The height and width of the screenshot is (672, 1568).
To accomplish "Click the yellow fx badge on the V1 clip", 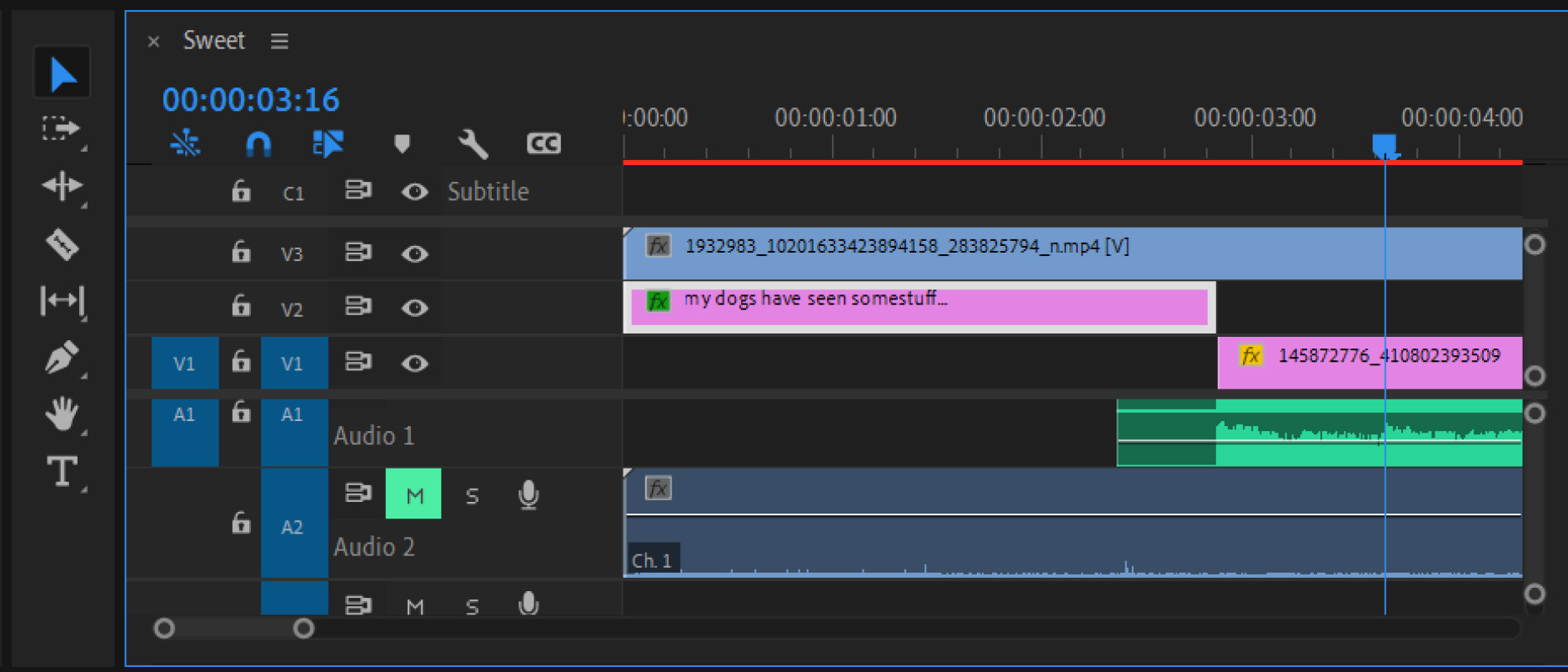I will tap(1250, 356).
